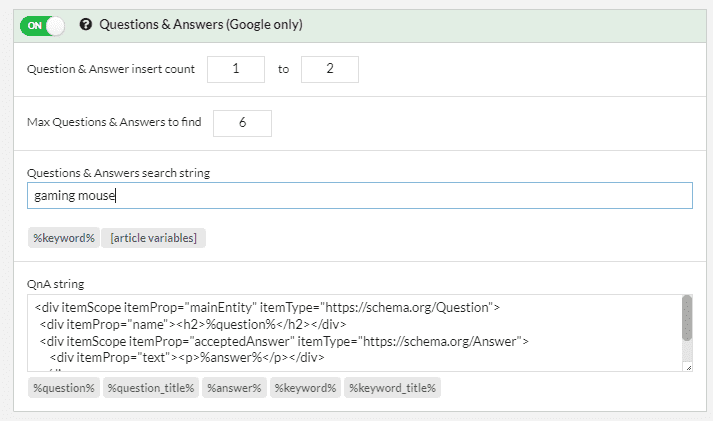Open the help icon beside Questions & Answers
The width and height of the screenshot is (713, 421).
(85, 25)
